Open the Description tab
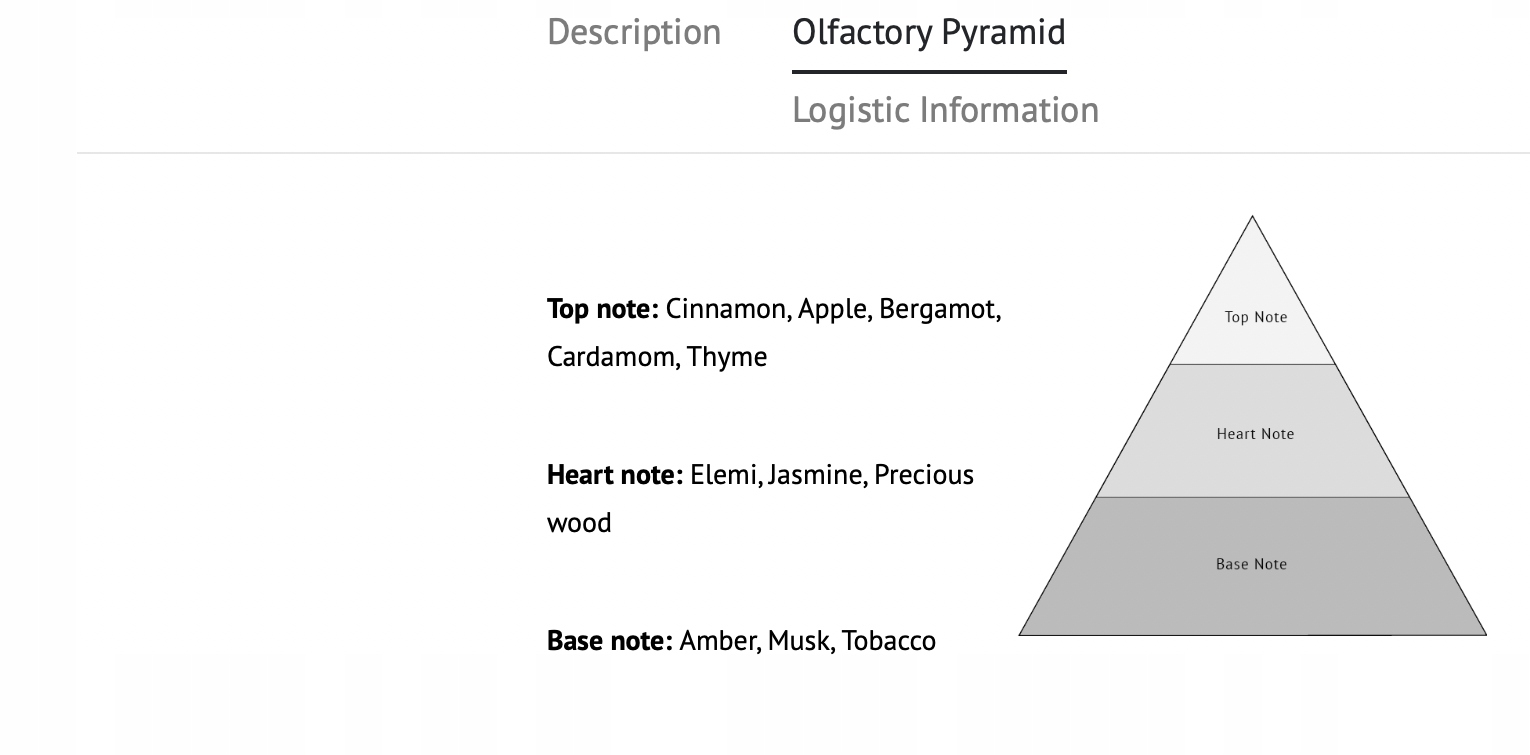This screenshot has height=755, width=1530. point(634,32)
